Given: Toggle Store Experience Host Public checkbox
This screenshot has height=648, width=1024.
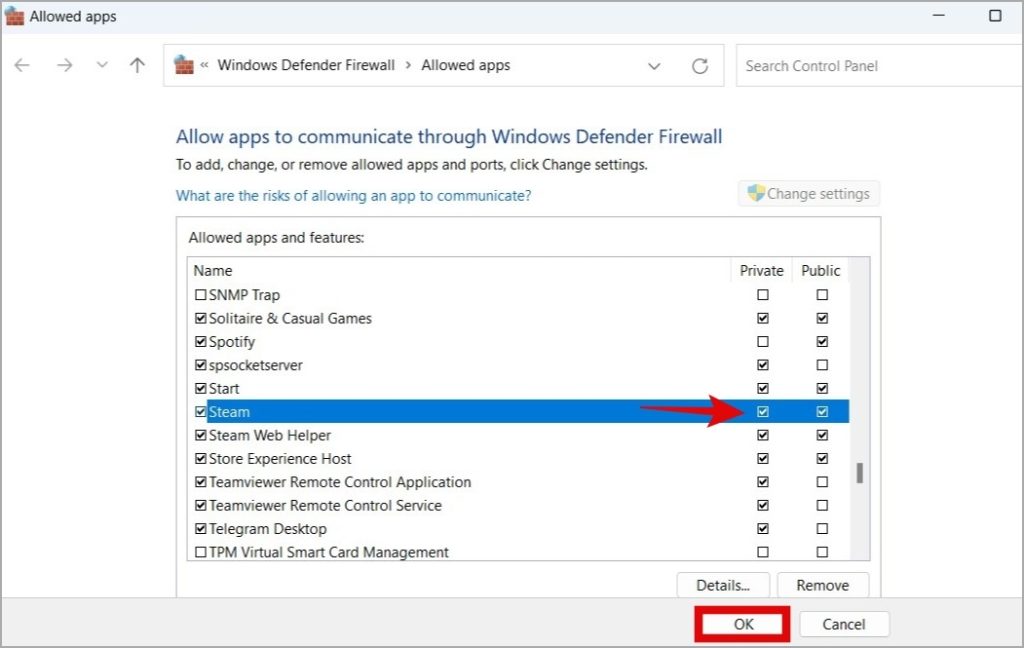Looking at the screenshot, I should pyautogui.click(x=822, y=459).
